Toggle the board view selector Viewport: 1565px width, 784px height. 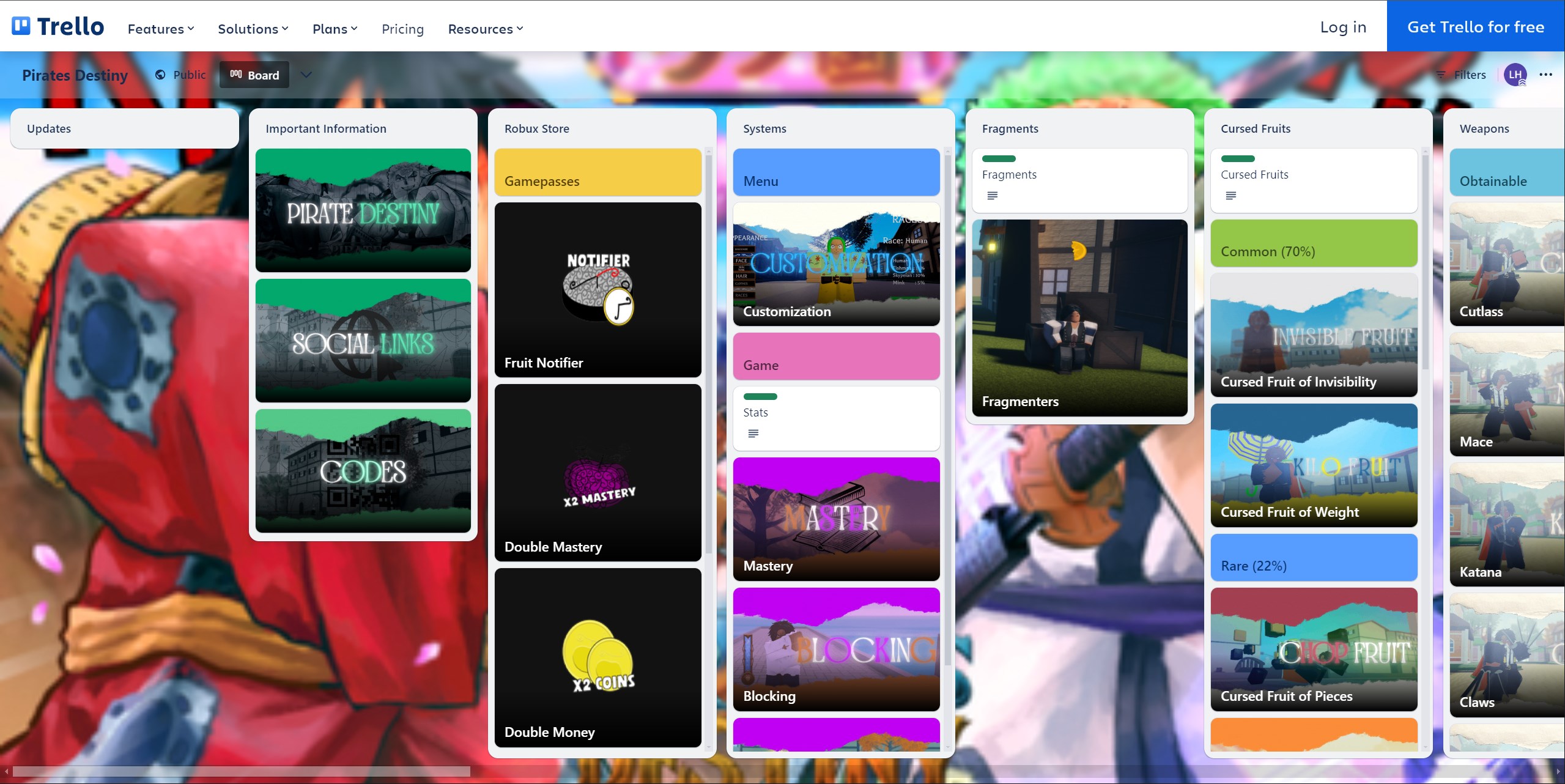[x=307, y=75]
